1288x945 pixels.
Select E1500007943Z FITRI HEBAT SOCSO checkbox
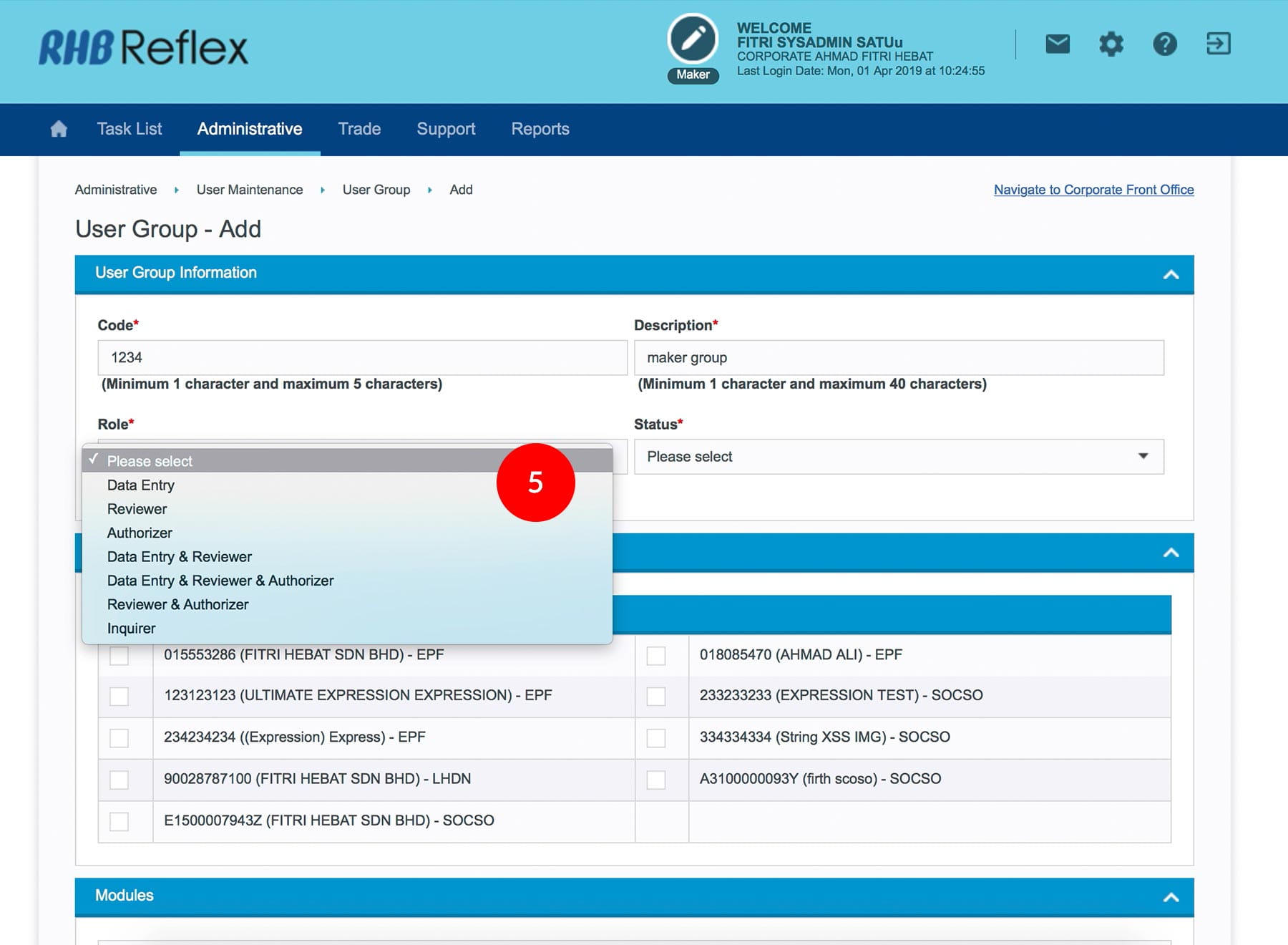119,821
